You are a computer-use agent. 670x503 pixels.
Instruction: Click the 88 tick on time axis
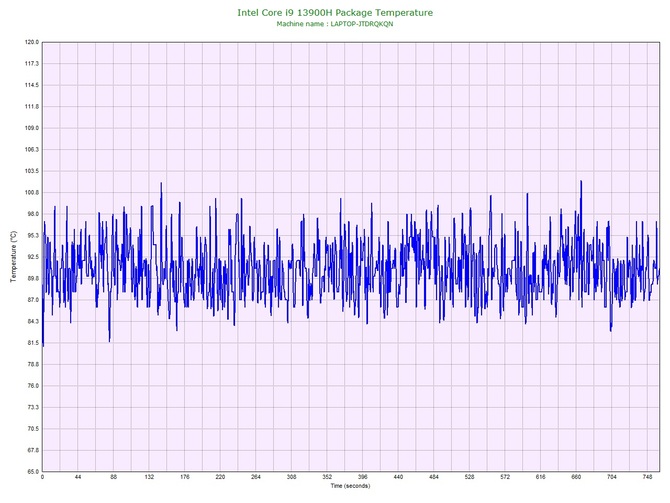pos(114,477)
